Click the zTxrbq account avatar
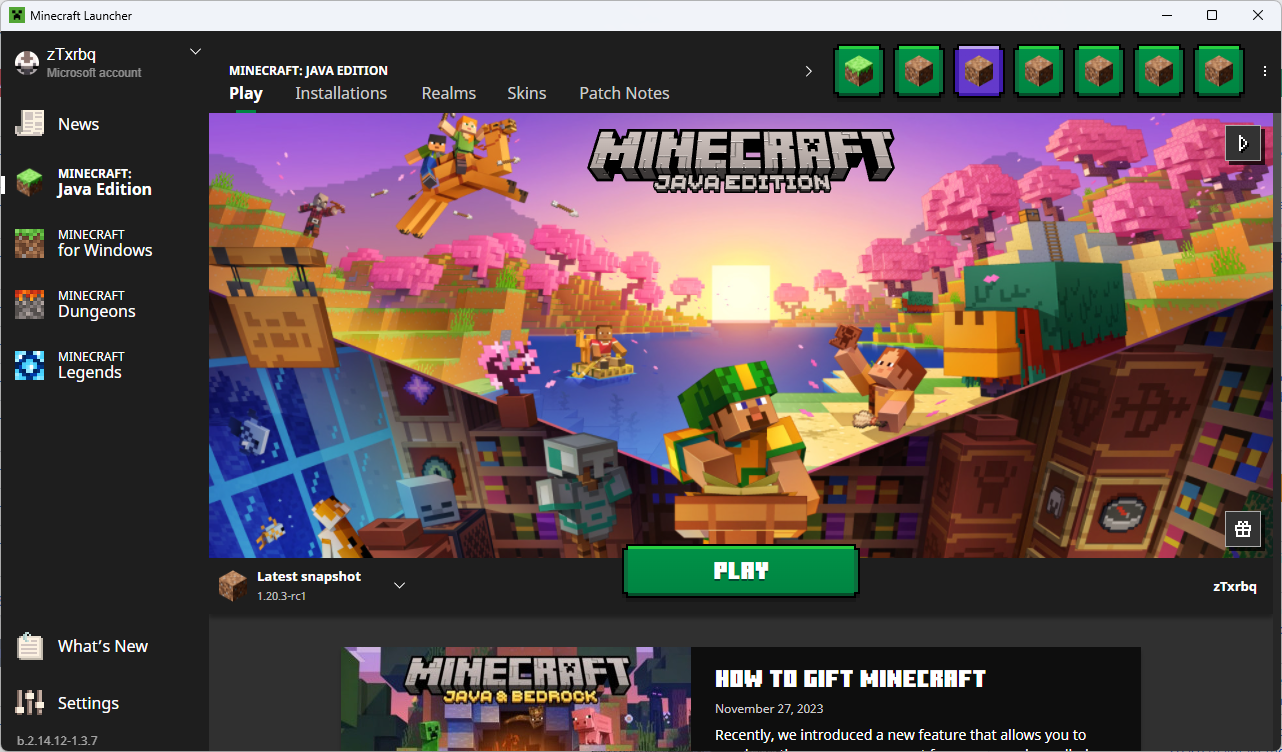 (x=27, y=62)
